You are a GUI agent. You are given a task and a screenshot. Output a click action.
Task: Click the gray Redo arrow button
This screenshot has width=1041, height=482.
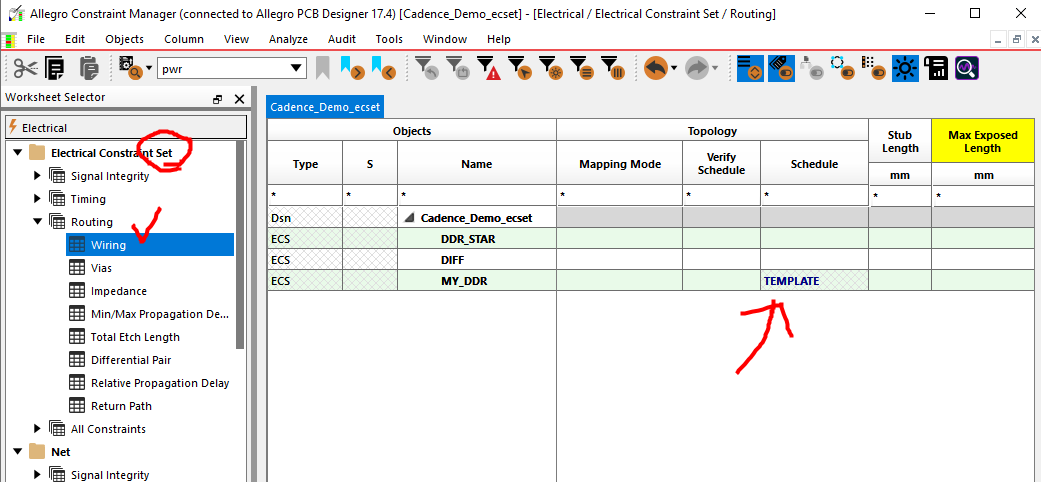pyautogui.click(x=696, y=68)
